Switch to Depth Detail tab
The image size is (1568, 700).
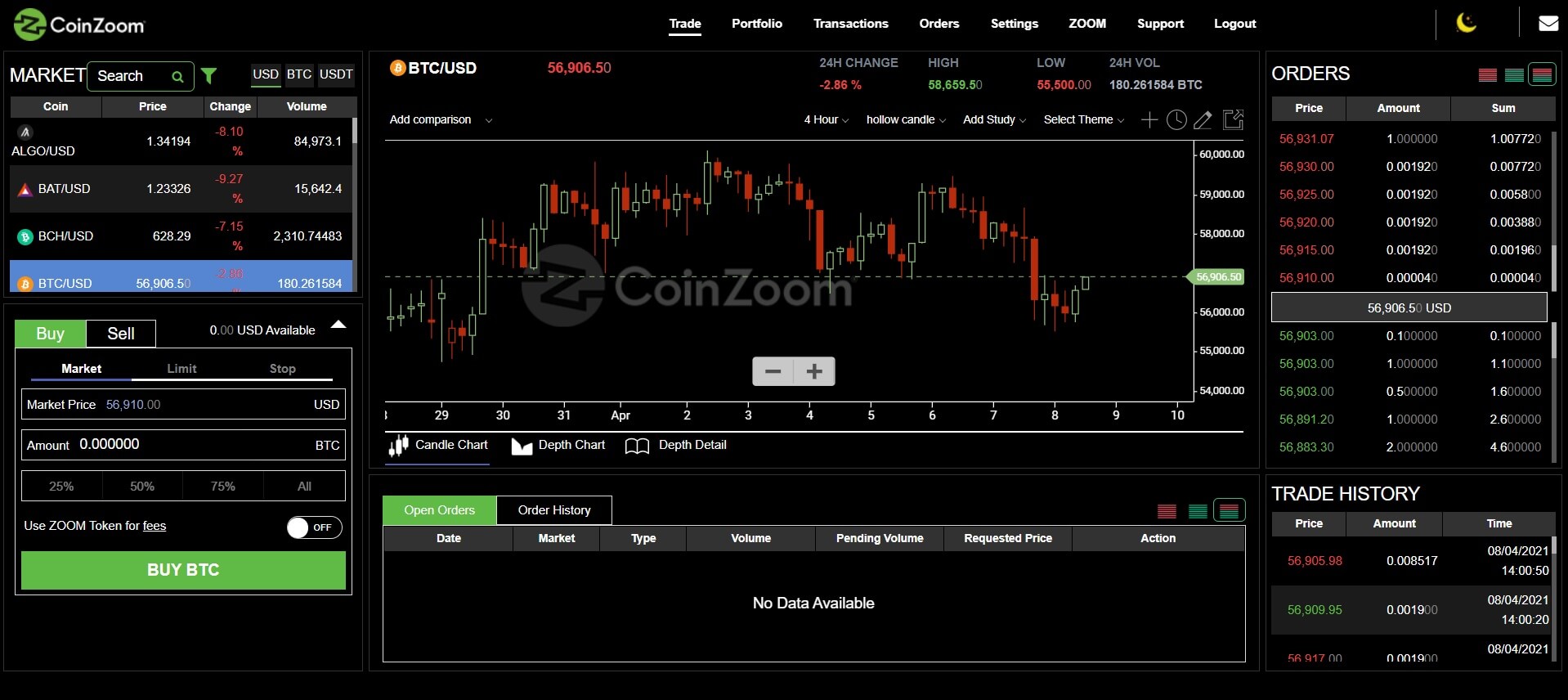click(676, 446)
